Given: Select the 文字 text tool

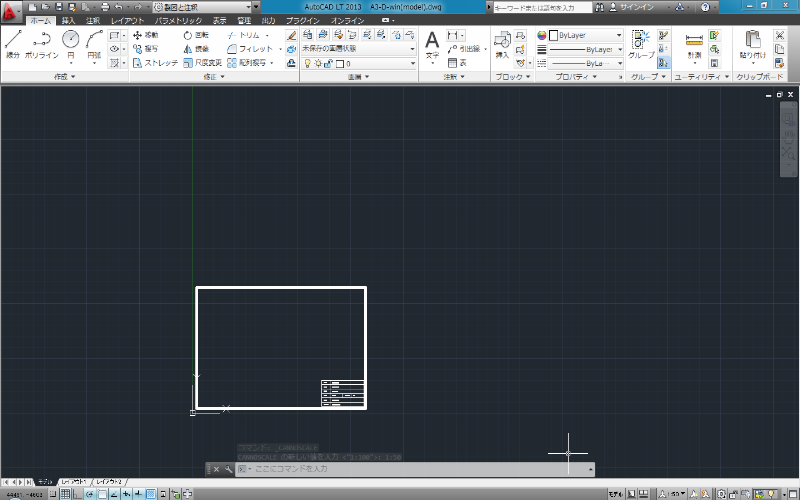Looking at the screenshot, I should coord(432,46).
